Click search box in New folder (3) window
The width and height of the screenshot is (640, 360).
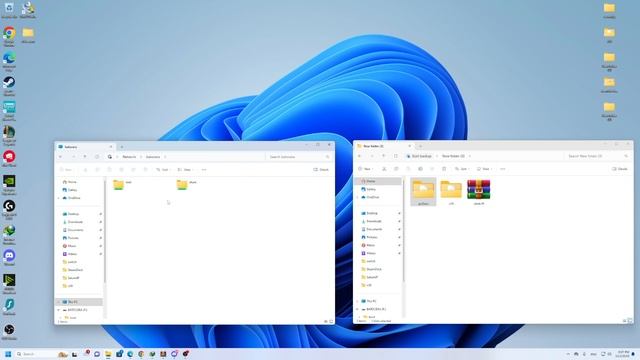(x=597, y=156)
